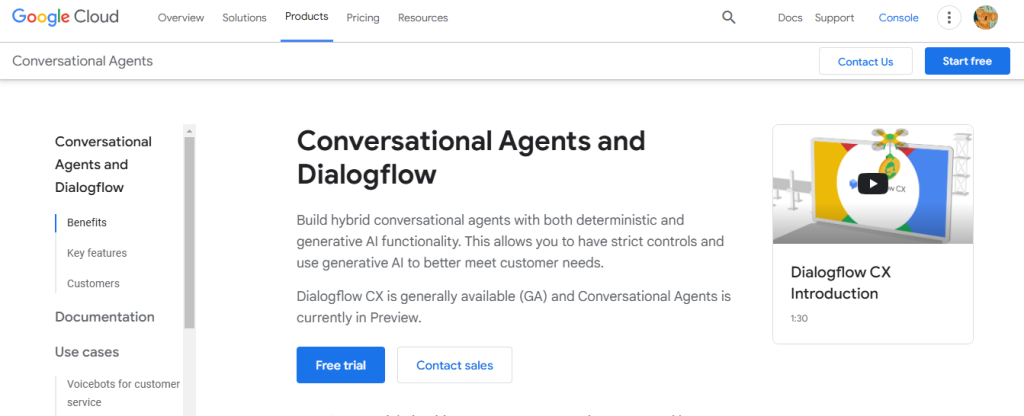The image size is (1024, 416).
Task: Open the three-dot more options menu
Action: tap(949, 18)
